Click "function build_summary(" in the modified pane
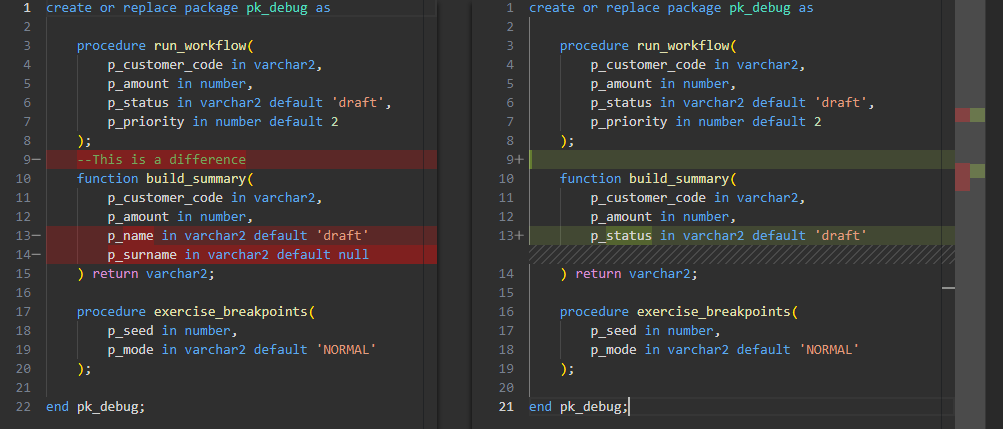 point(649,178)
